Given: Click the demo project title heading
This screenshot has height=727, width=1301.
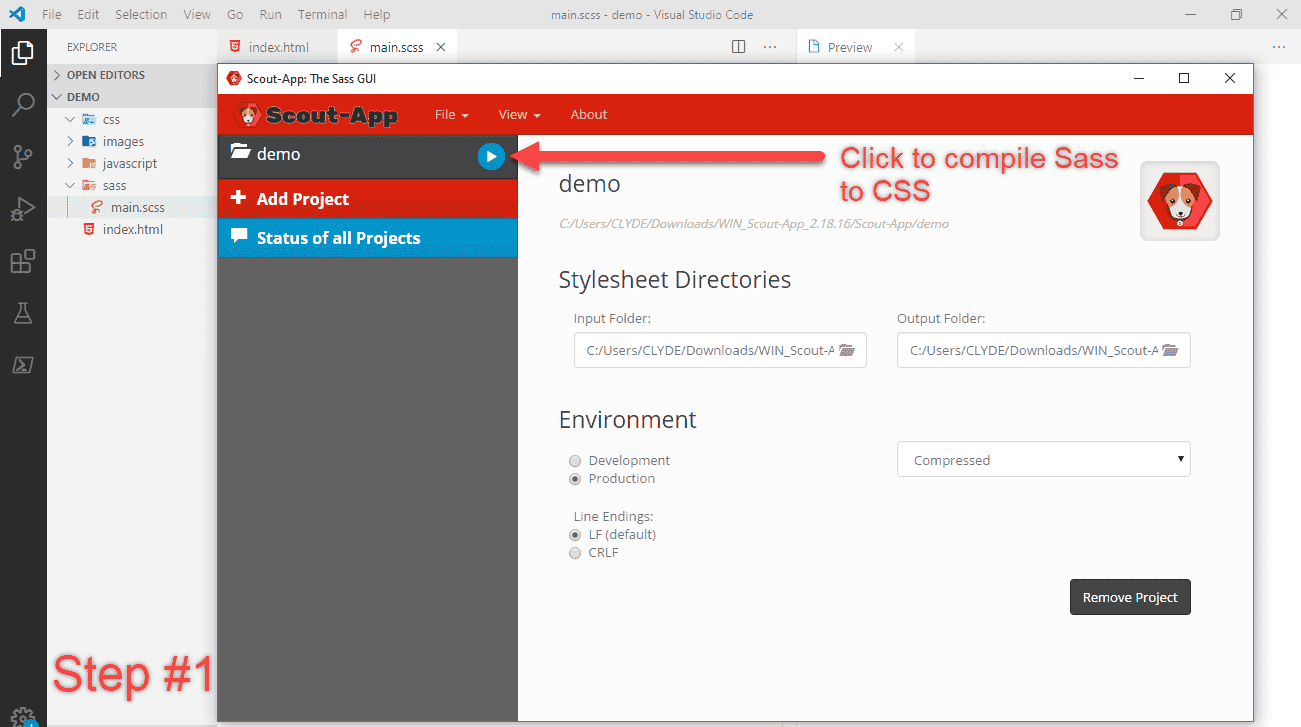Looking at the screenshot, I should click(589, 184).
